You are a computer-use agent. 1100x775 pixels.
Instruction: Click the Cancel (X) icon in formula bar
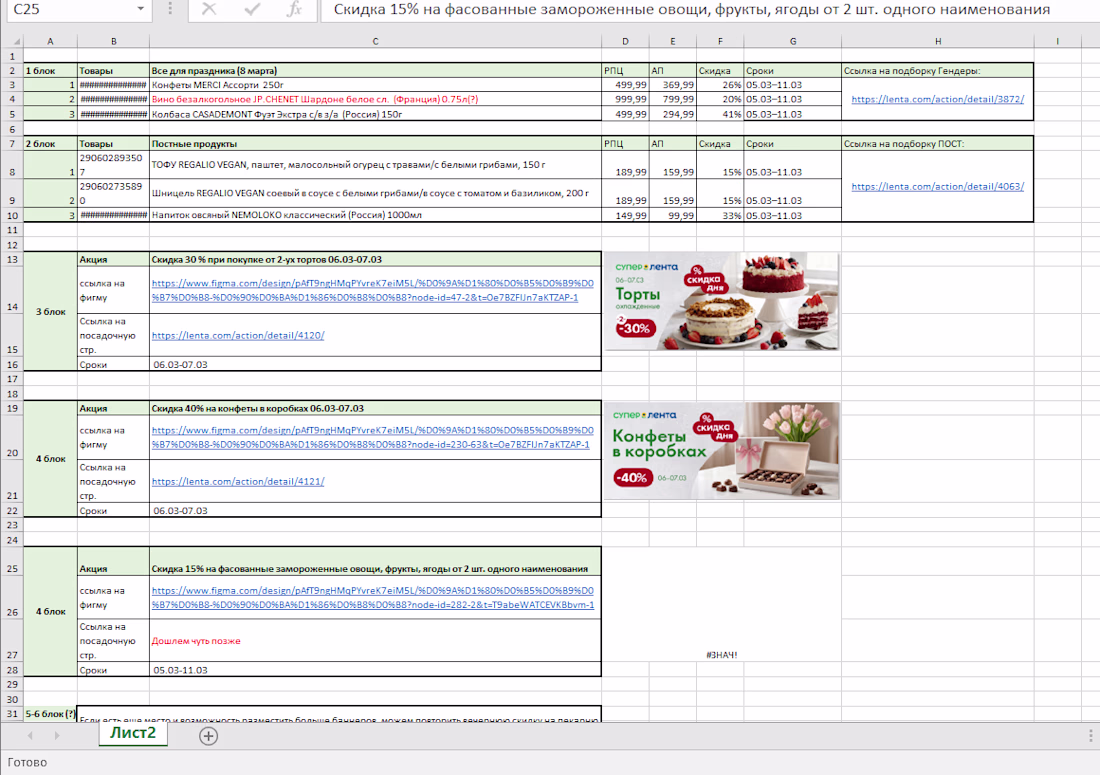(209, 9)
